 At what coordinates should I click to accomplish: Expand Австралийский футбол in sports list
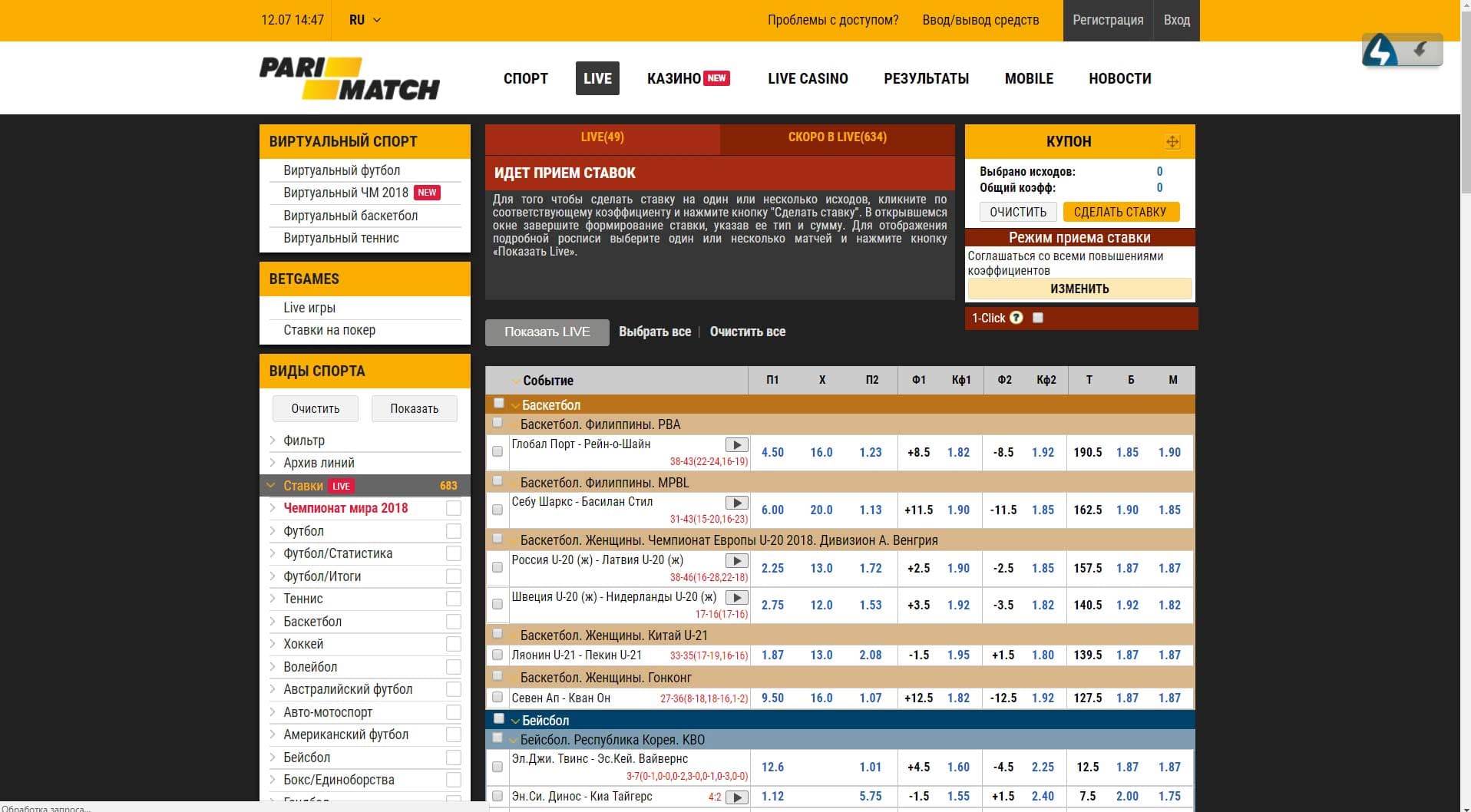click(x=273, y=689)
